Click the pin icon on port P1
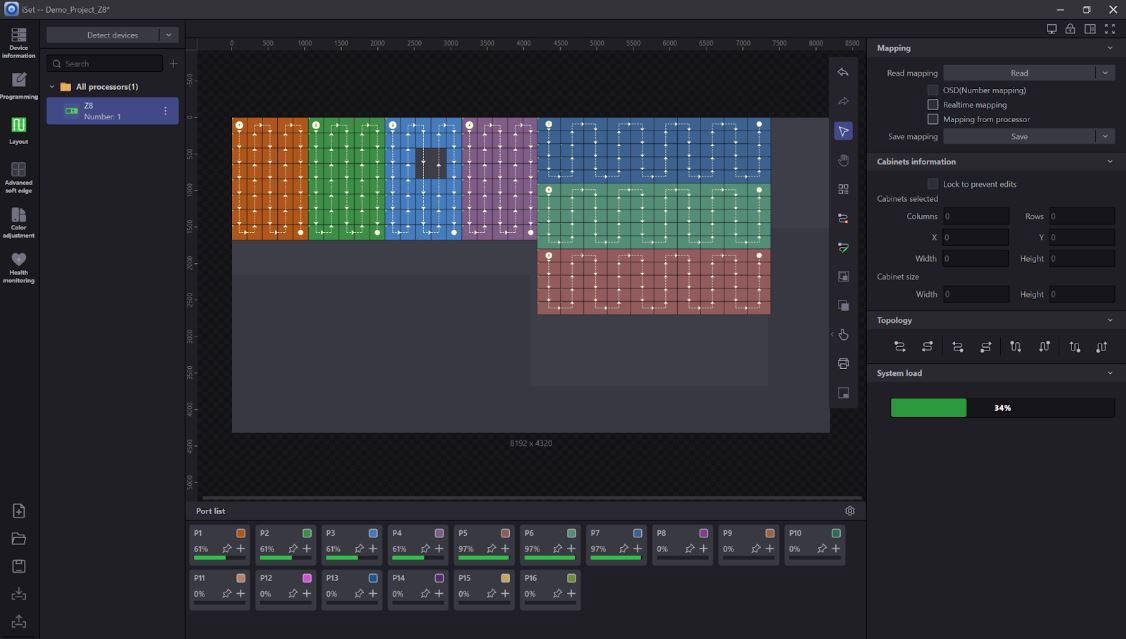 (x=227, y=549)
